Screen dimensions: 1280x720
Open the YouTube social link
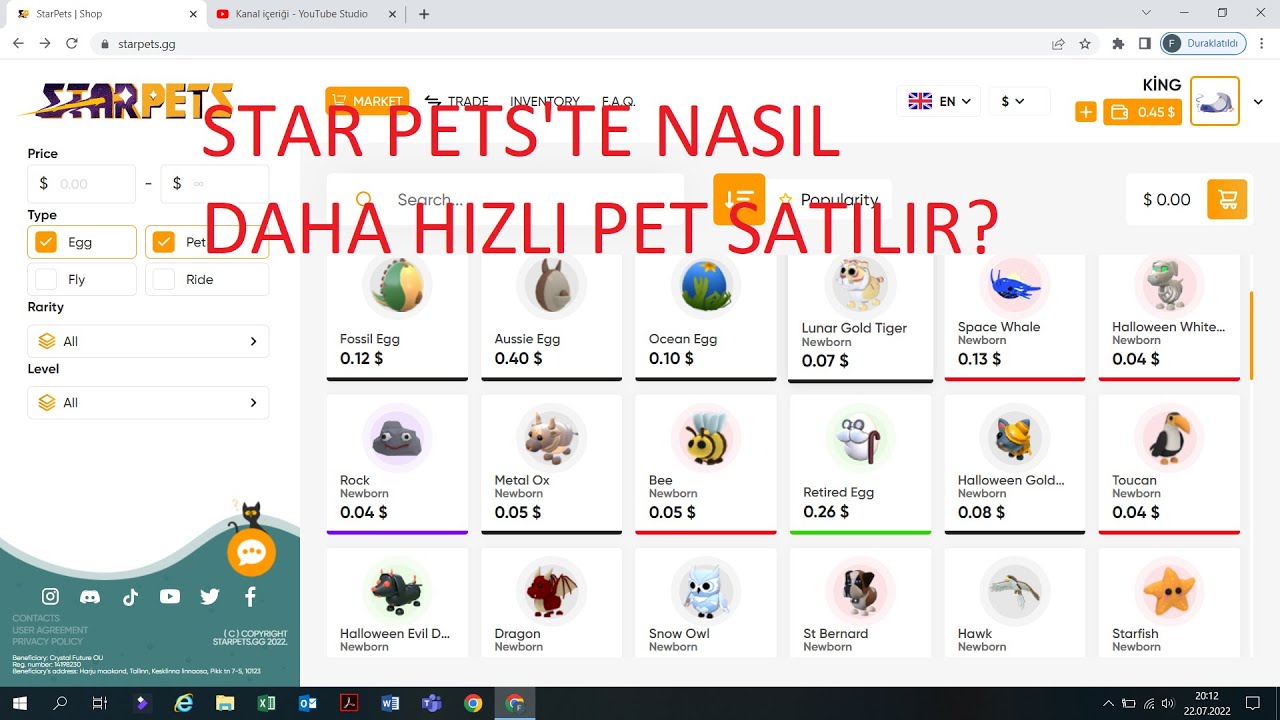(170, 597)
